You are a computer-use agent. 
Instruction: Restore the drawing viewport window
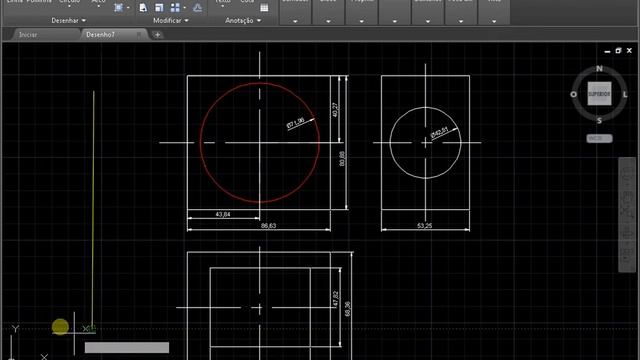(x=618, y=51)
